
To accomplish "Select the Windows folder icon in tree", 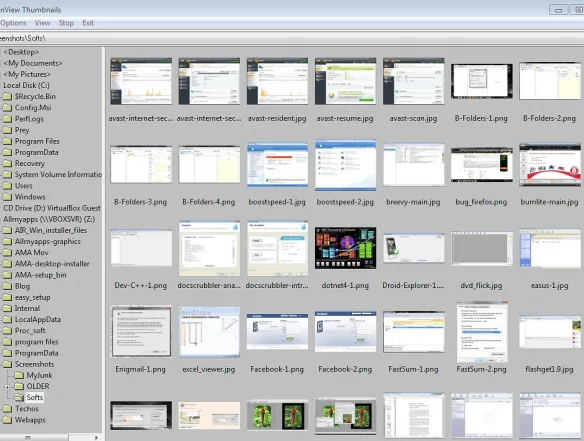I will [x=7, y=197].
